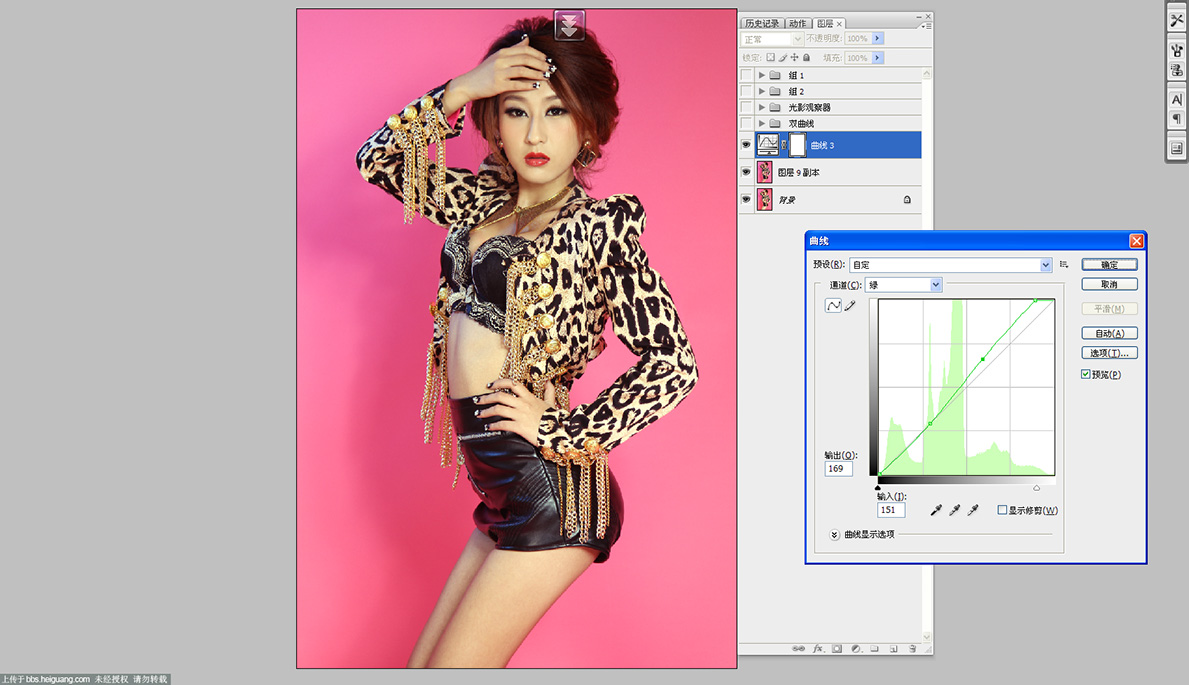Click the delete layer trash icon
This screenshot has height=685, width=1189.
(x=912, y=649)
